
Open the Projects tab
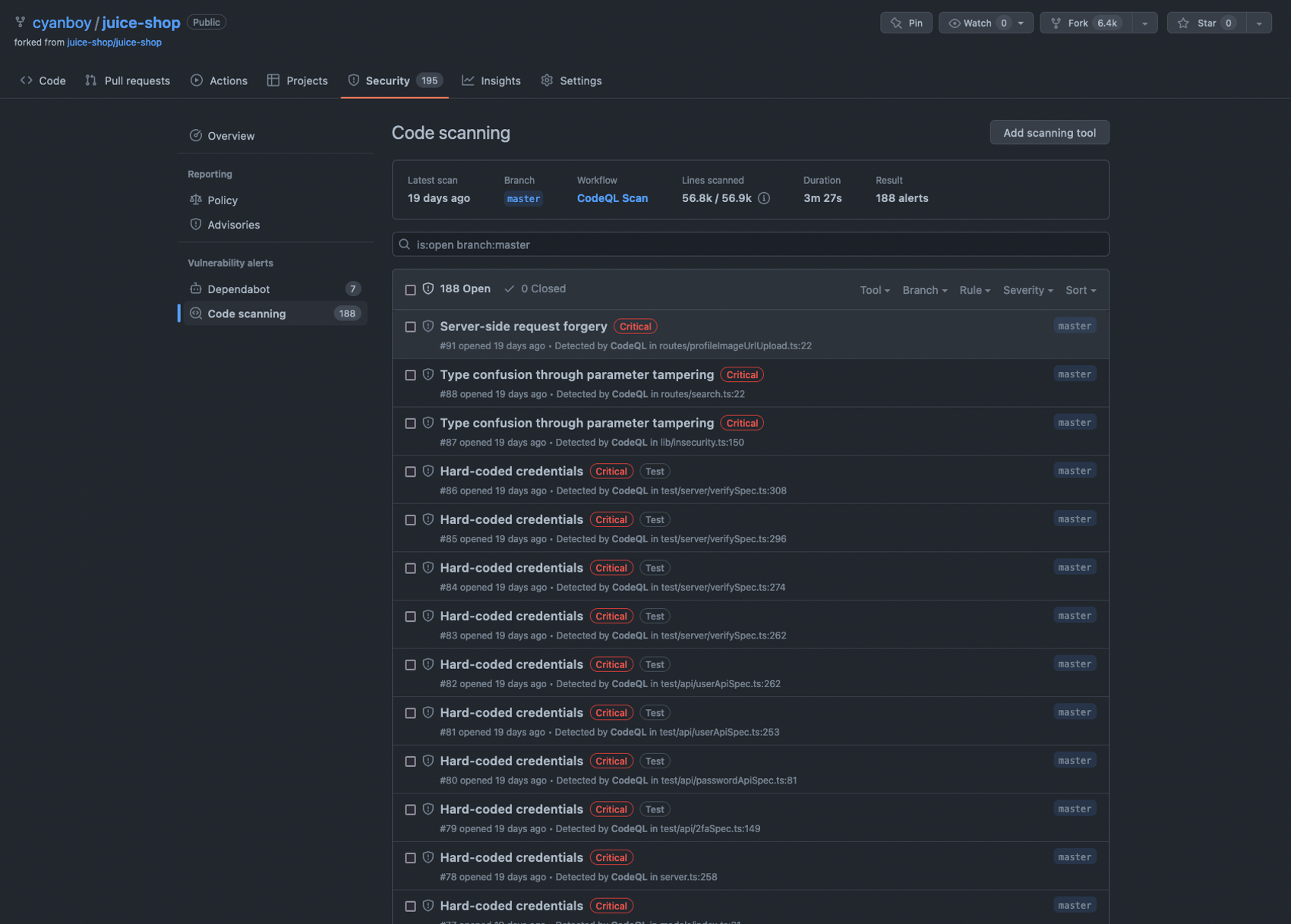pos(298,80)
